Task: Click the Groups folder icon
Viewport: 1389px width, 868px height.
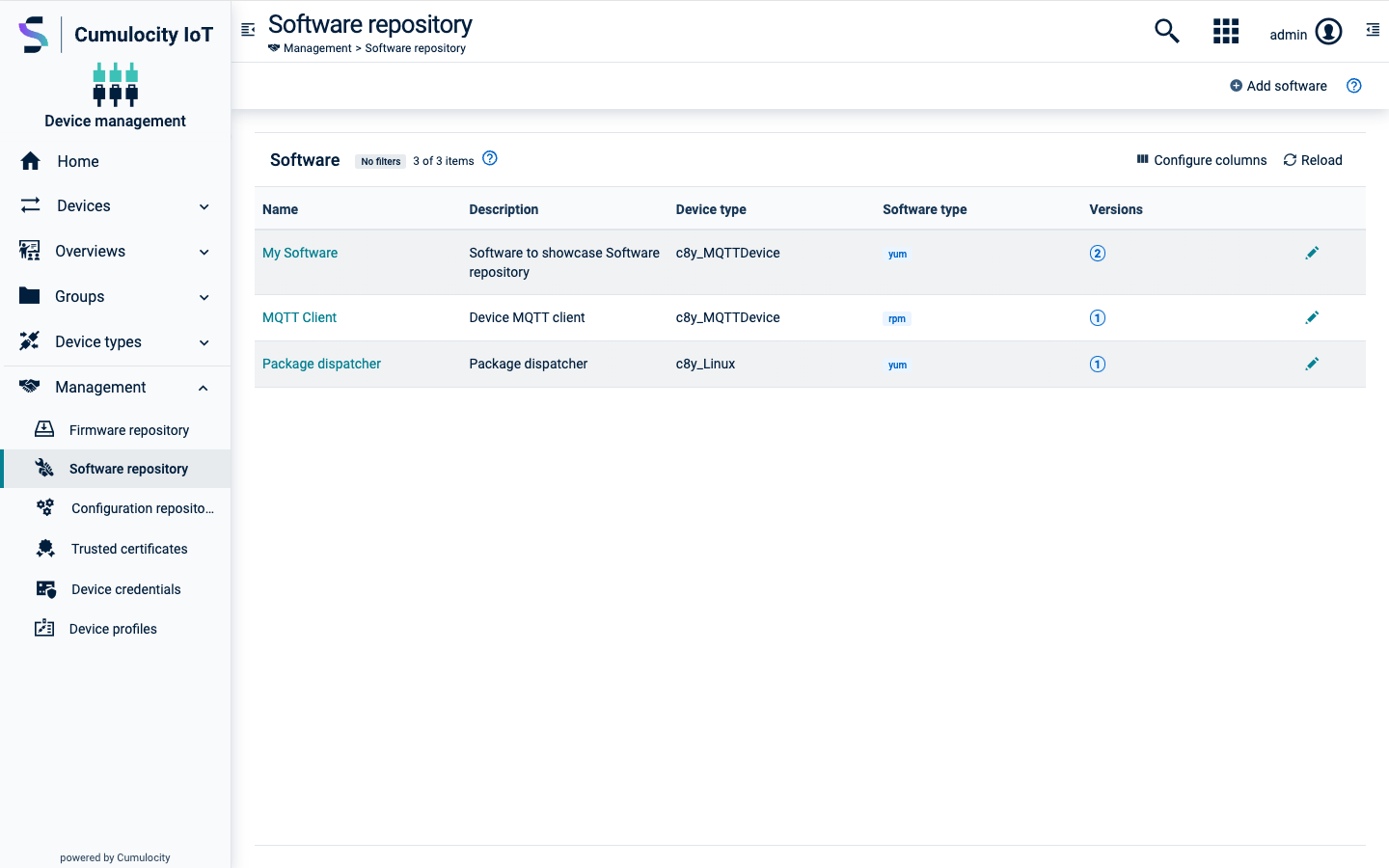Action: 30,296
